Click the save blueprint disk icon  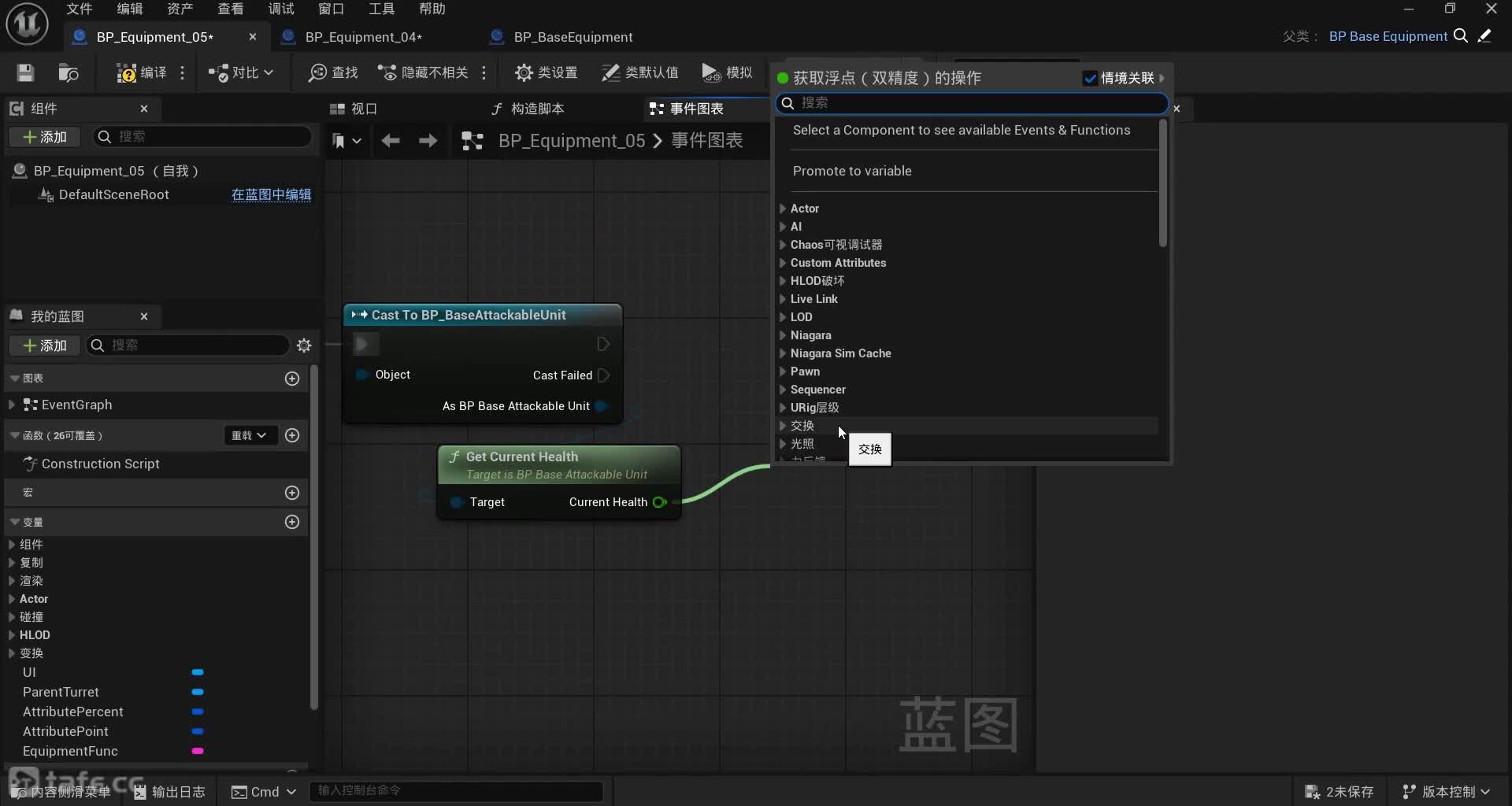[25, 73]
